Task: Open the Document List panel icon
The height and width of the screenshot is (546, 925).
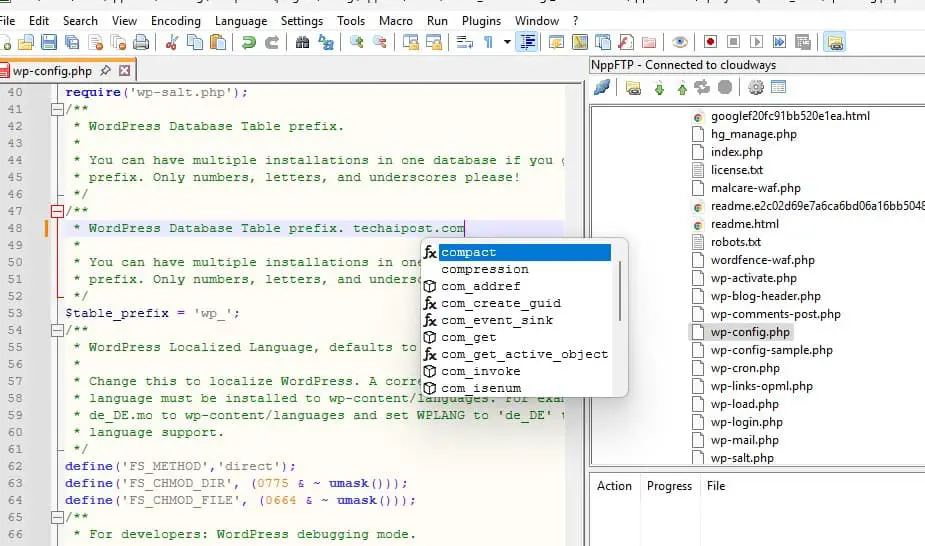Action: (603, 42)
